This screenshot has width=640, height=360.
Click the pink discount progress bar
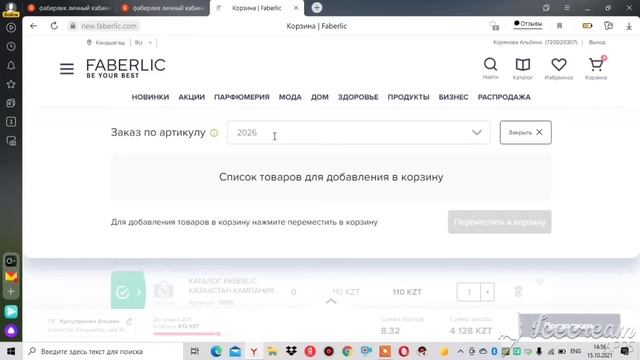pos(186,334)
